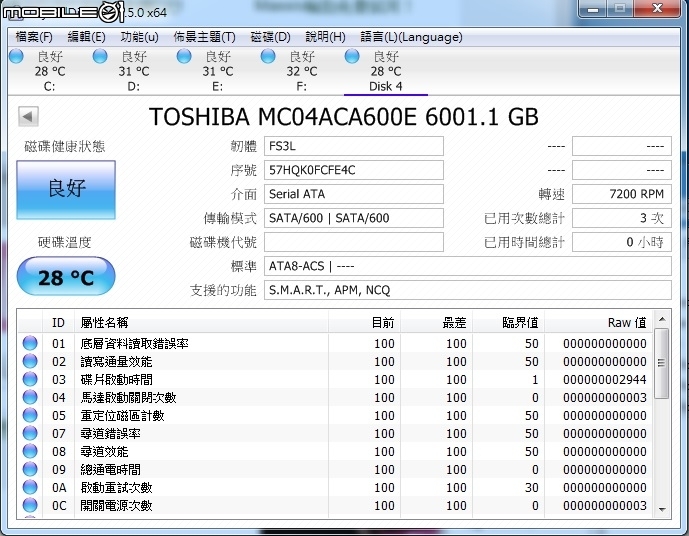Viewport: 689px width, 536px height.
Task: Select the 底層資料讀取錯誤率 attribute row
Action: click(335, 343)
